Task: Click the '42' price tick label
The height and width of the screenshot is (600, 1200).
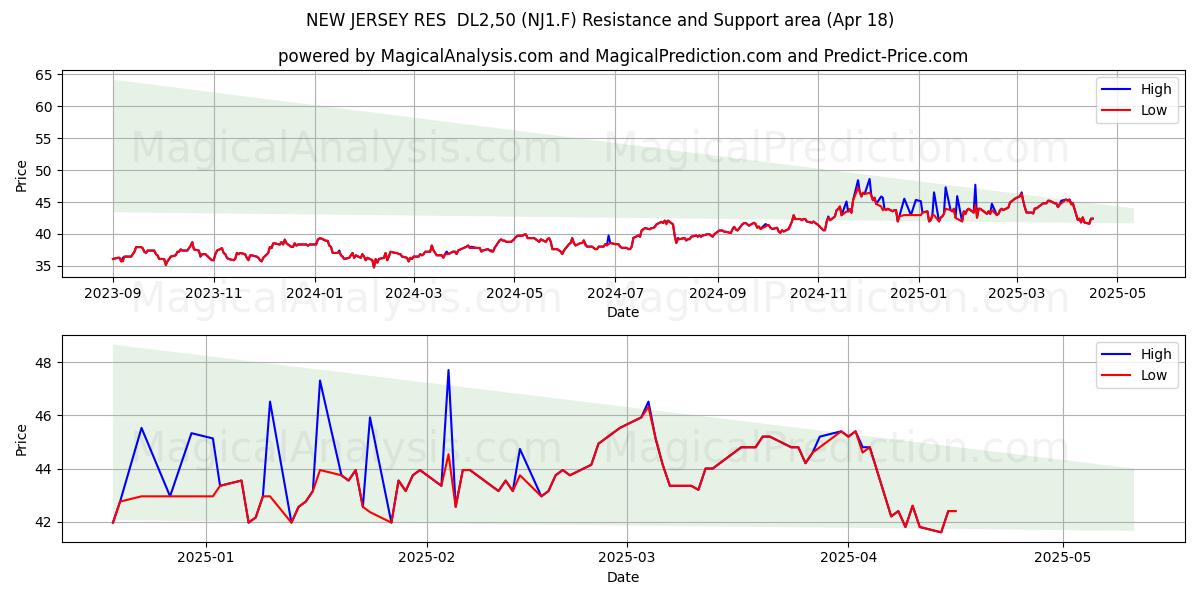Action: pyautogui.click(x=45, y=522)
